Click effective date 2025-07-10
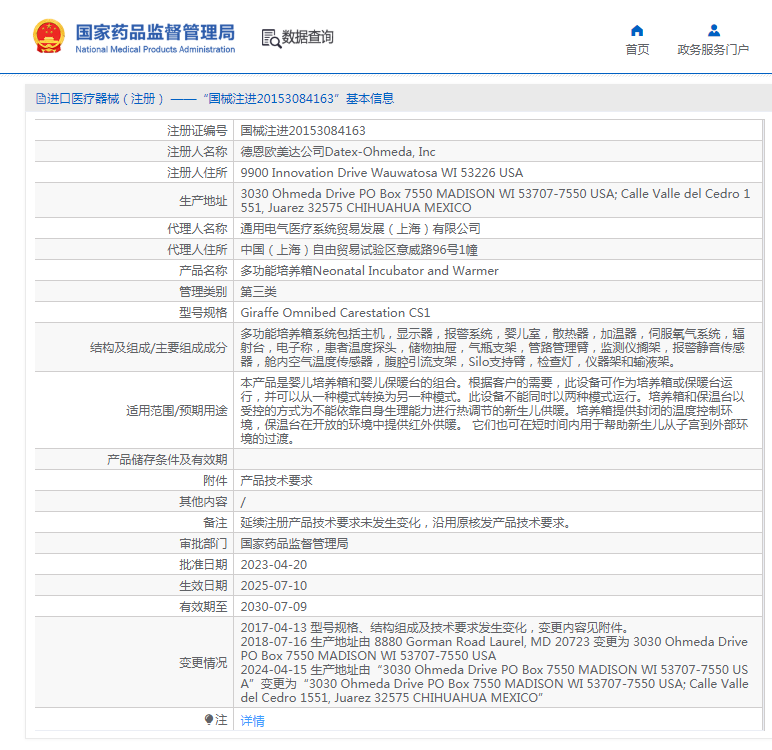The width and height of the screenshot is (772, 750). (274, 586)
